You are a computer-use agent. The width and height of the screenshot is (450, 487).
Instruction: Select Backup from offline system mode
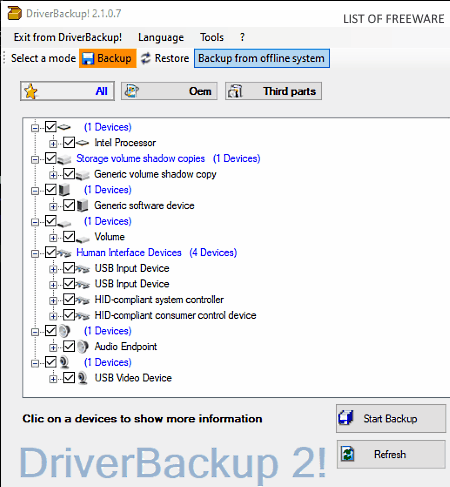pyautogui.click(x=262, y=58)
